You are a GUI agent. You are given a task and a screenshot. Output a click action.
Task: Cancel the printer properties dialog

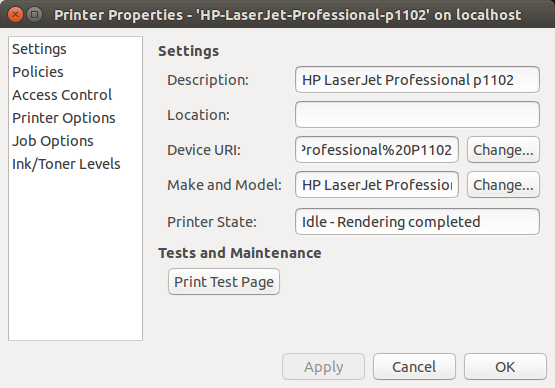(x=414, y=367)
